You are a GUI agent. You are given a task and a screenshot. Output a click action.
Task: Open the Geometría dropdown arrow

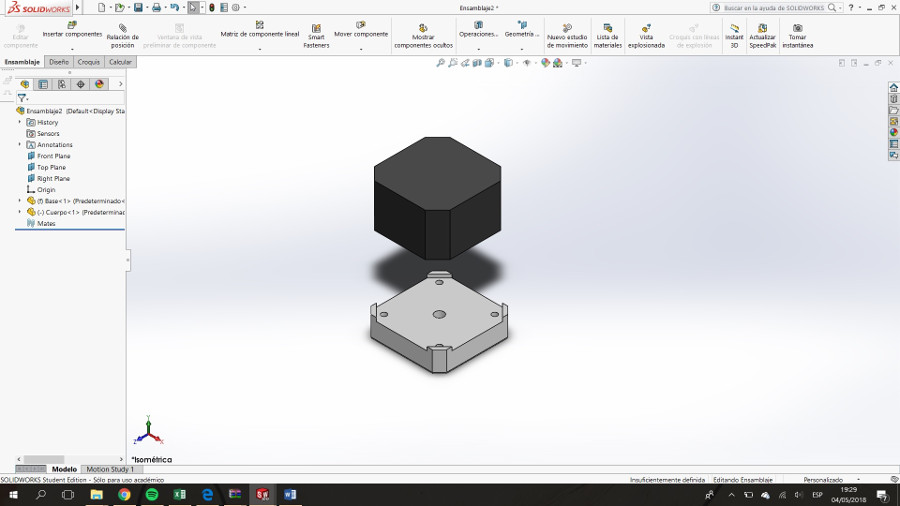click(x=521, y=49)
